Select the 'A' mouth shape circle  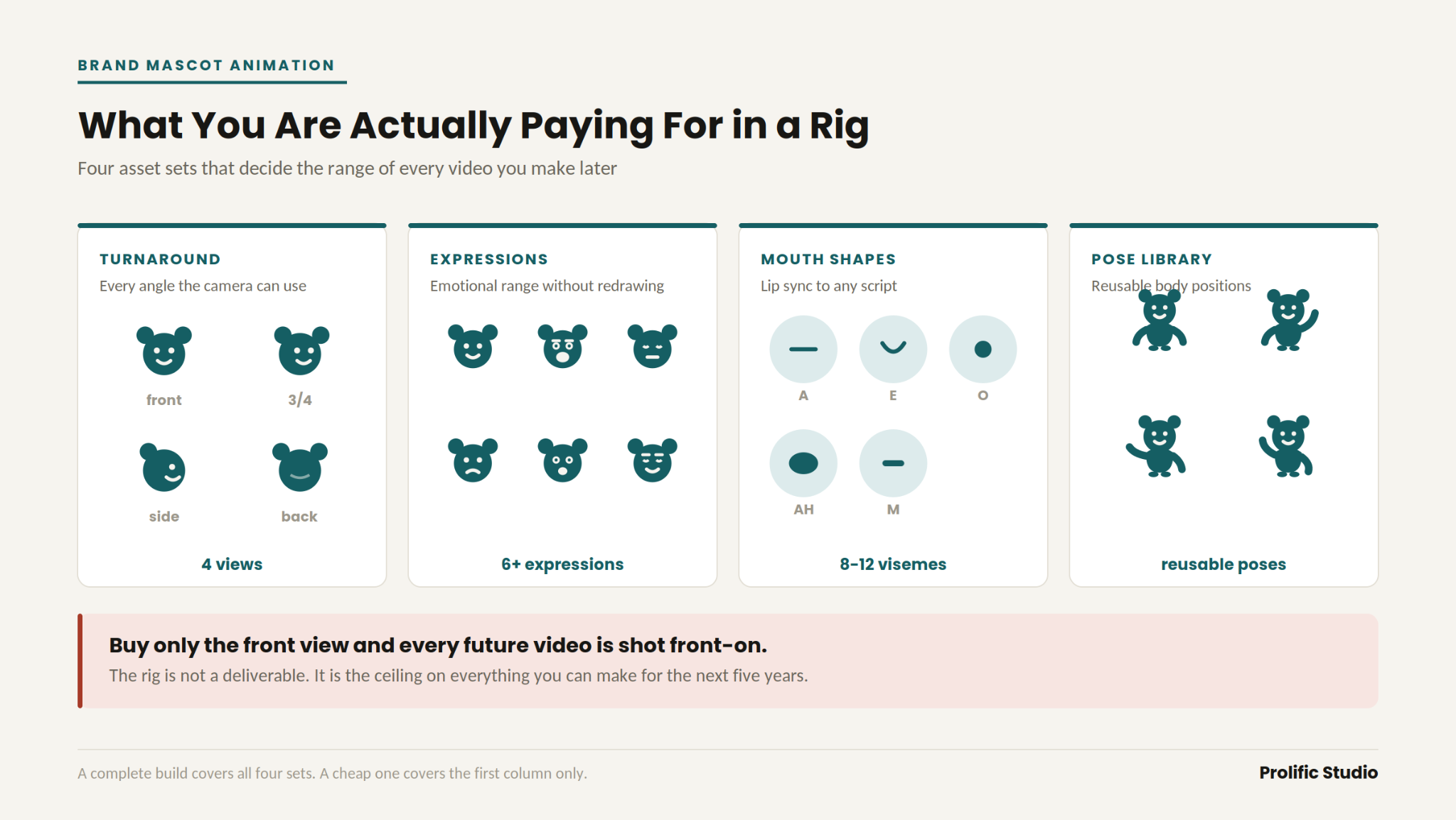point(803,349)
